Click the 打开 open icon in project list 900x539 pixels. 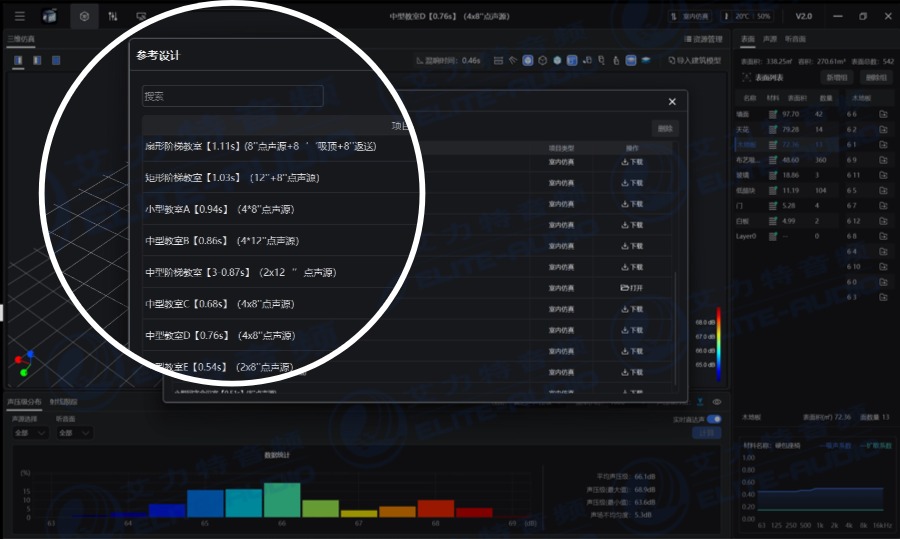[x=632, y=288]
